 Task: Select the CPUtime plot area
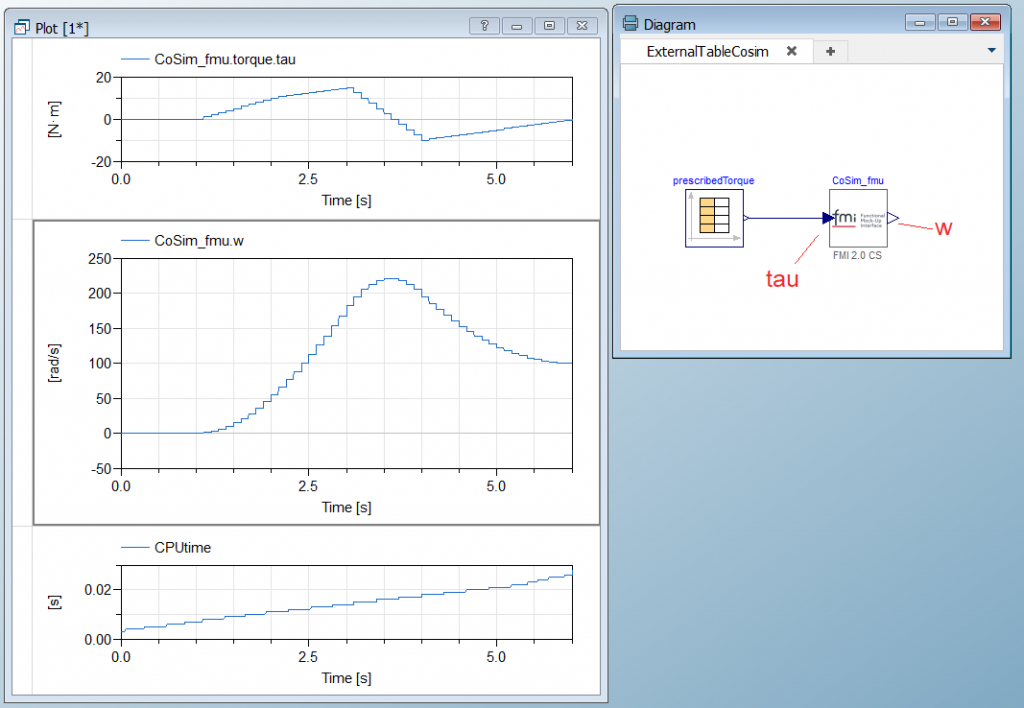[x=347, y=602]
